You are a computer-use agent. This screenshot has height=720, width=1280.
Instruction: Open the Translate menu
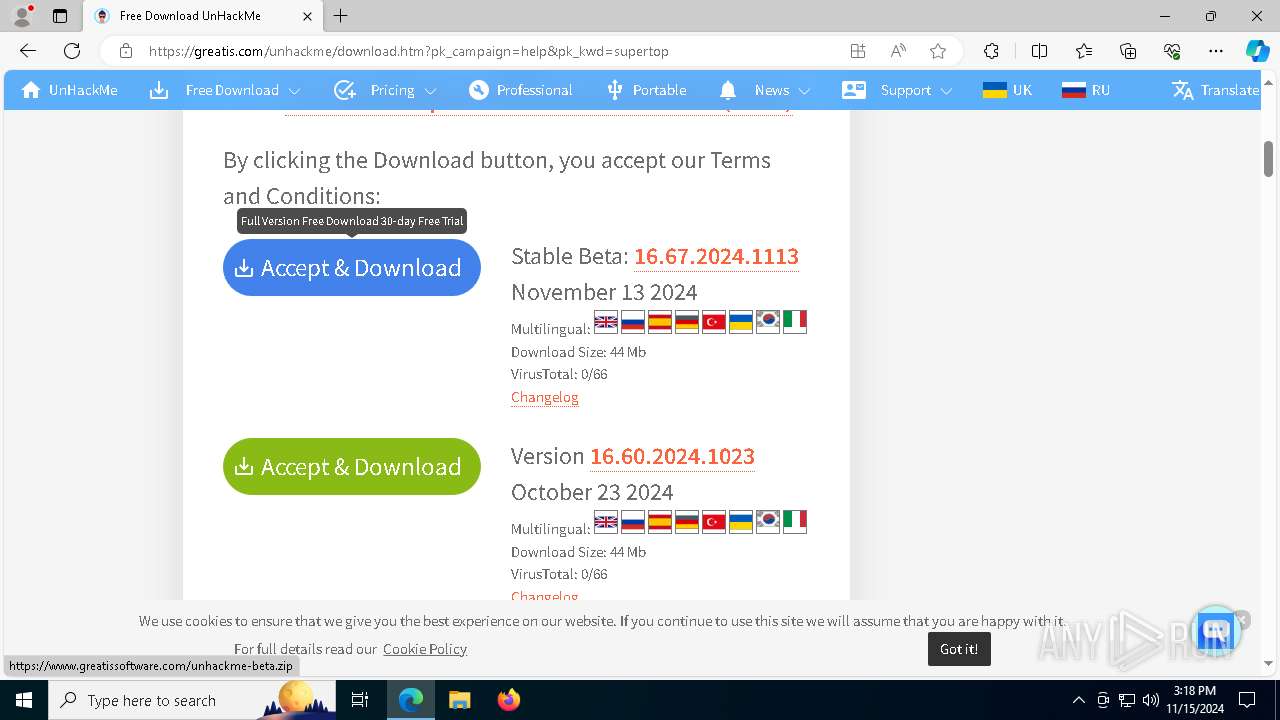click(1216, 90)
